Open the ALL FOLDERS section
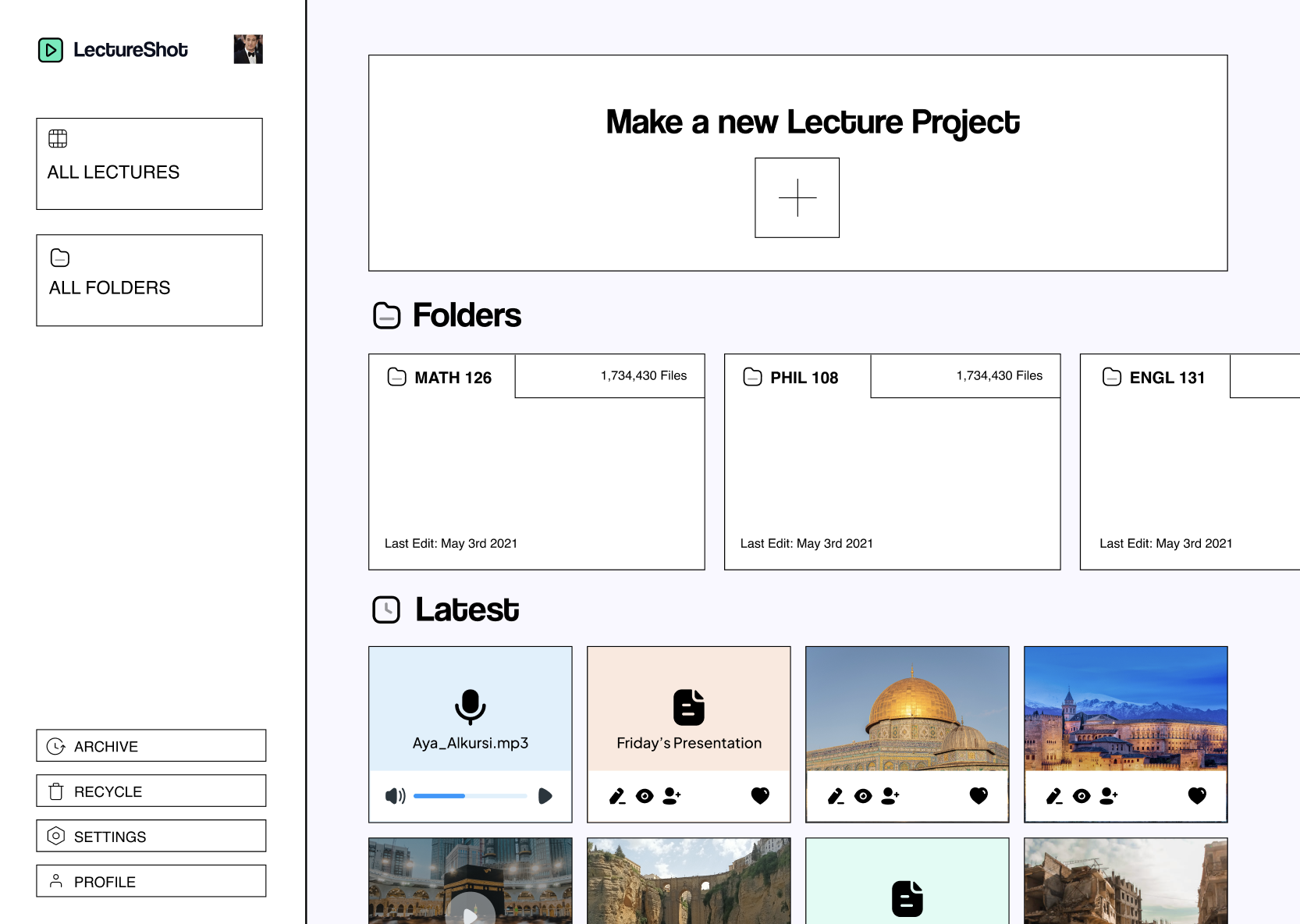Viewport: 1300px width, 924px height. (149, 280)
